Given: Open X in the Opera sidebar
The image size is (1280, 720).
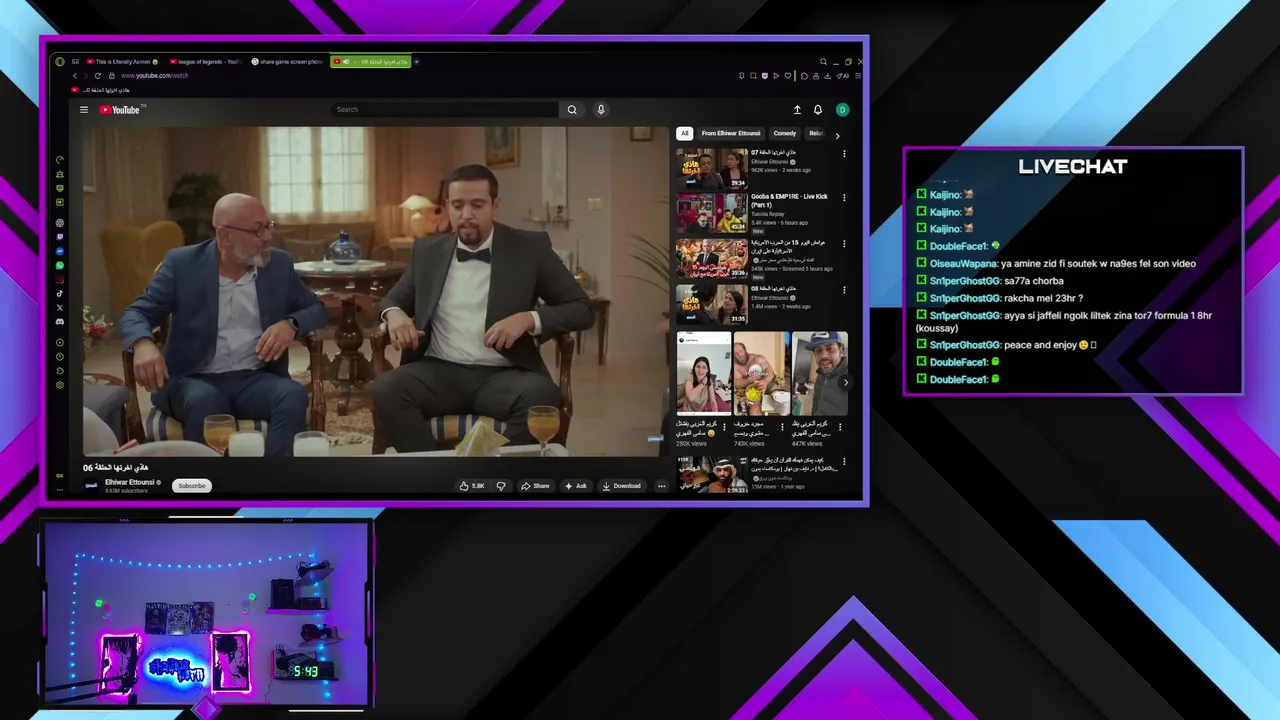Looking at the screenshot, I should click(x=60, y=308).
